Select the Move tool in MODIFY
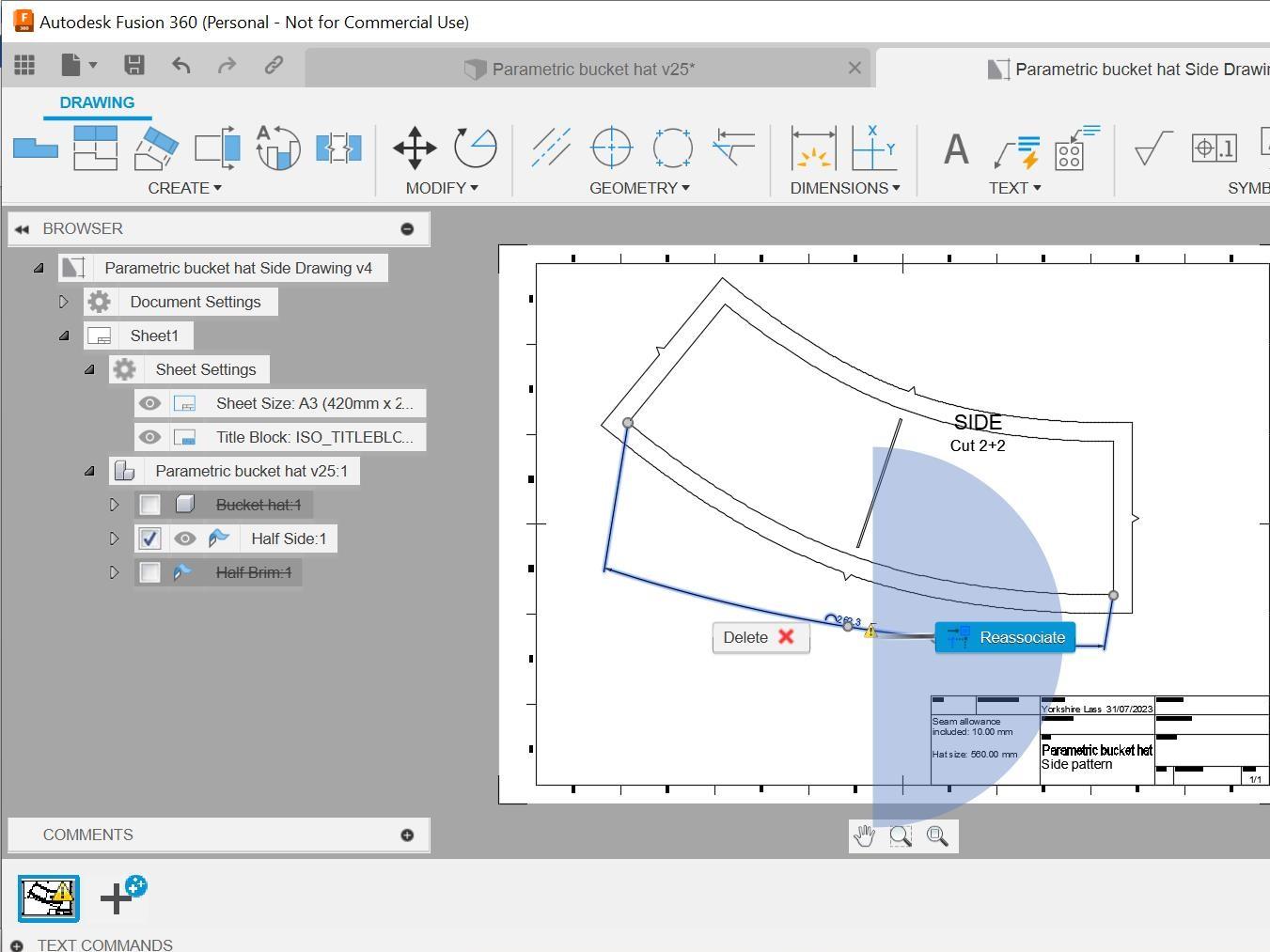The height and width of the screenshot is (952, 1270). pyautogui.click(x=414, y=148)
